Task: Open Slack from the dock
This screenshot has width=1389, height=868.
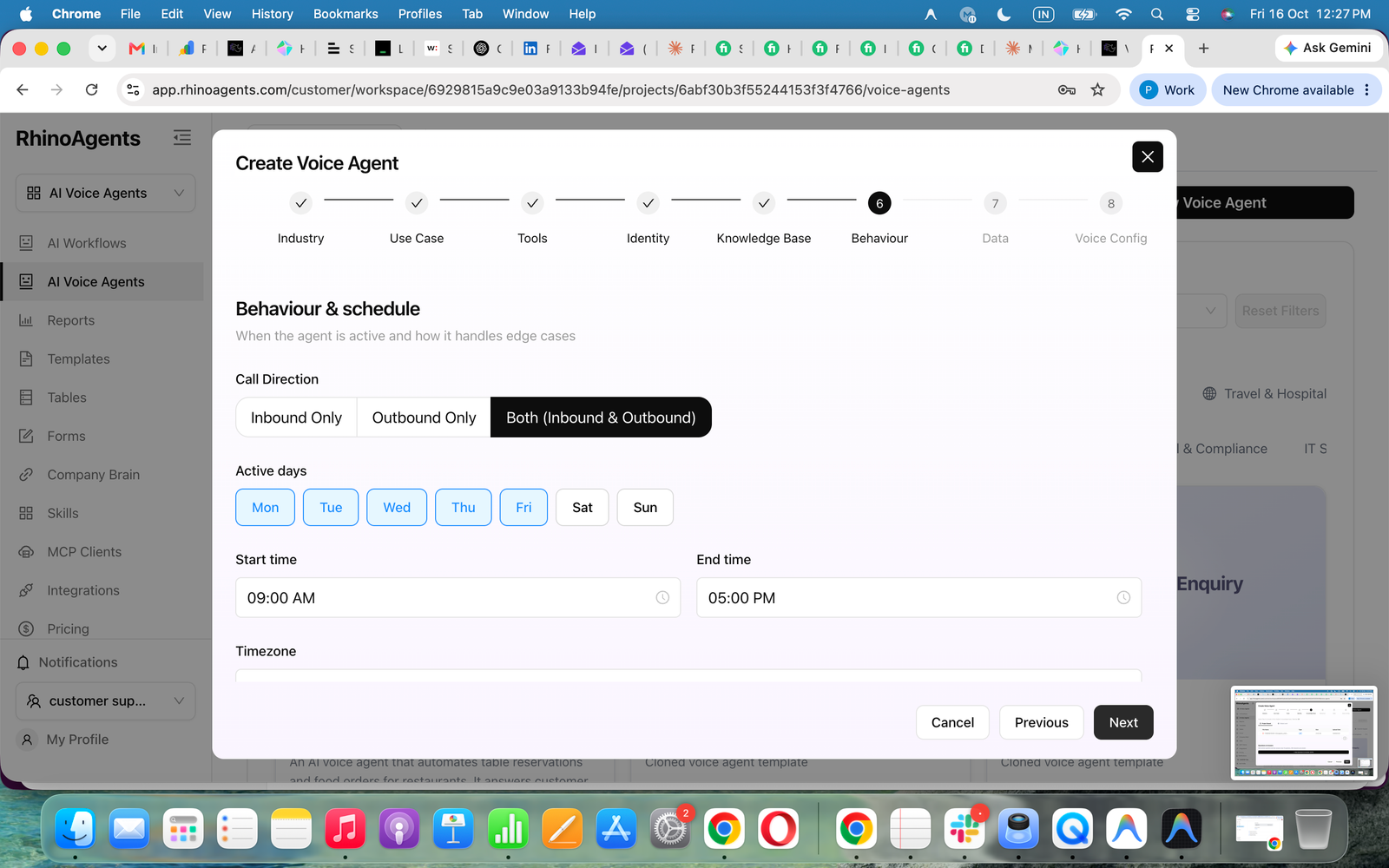Action: [x=964, y=829]
